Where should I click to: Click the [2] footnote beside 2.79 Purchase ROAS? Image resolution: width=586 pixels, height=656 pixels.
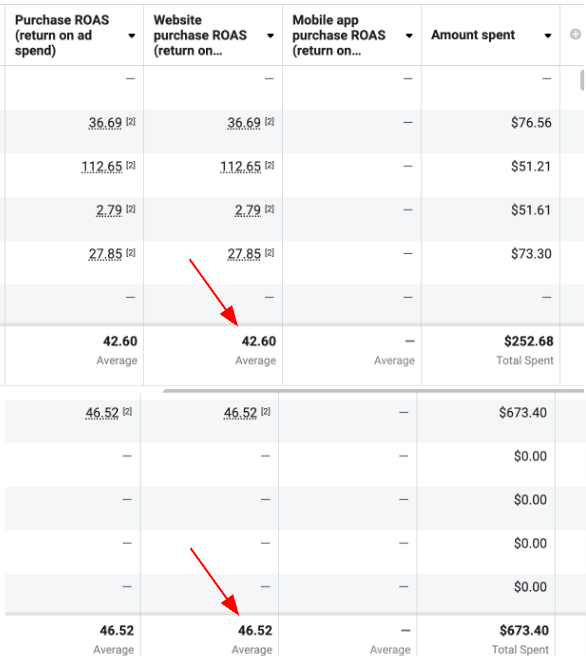point(131,208)
